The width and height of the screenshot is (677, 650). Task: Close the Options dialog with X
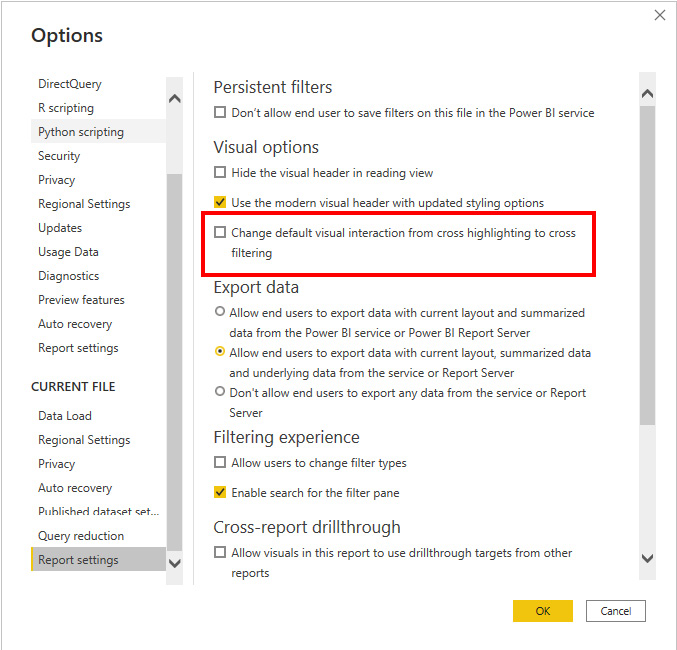[659, 15]
